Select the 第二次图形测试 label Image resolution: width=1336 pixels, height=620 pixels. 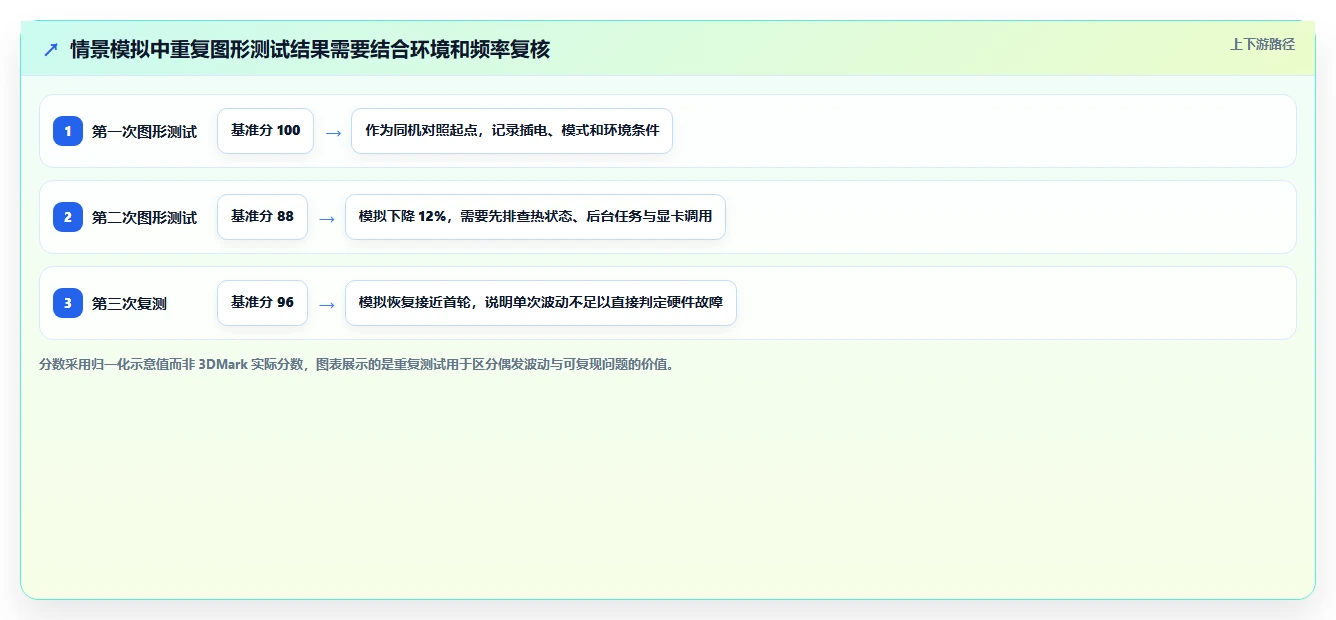tap(144, 217)
